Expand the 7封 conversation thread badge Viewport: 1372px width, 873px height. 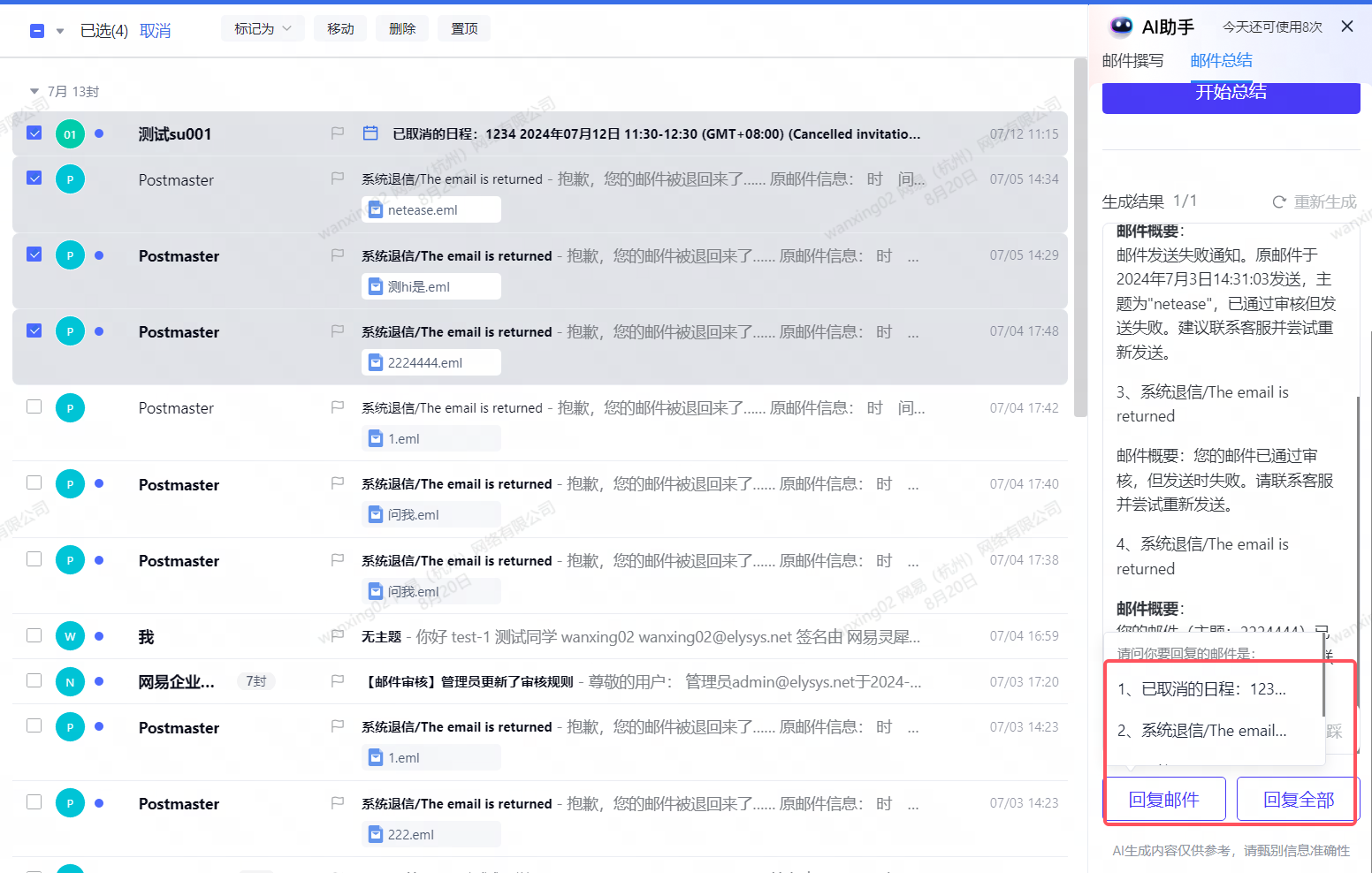point(256,681)
